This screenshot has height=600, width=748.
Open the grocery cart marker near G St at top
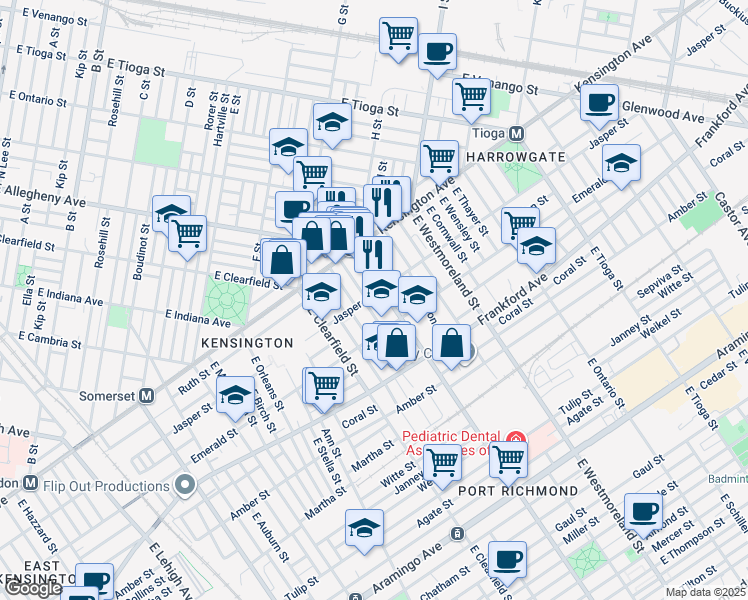pos(398,36)
